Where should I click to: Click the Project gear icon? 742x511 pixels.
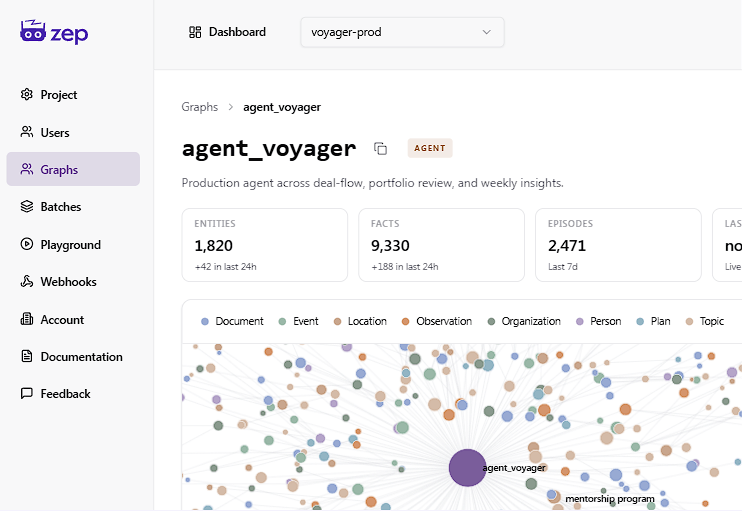[x=27, y=94]
